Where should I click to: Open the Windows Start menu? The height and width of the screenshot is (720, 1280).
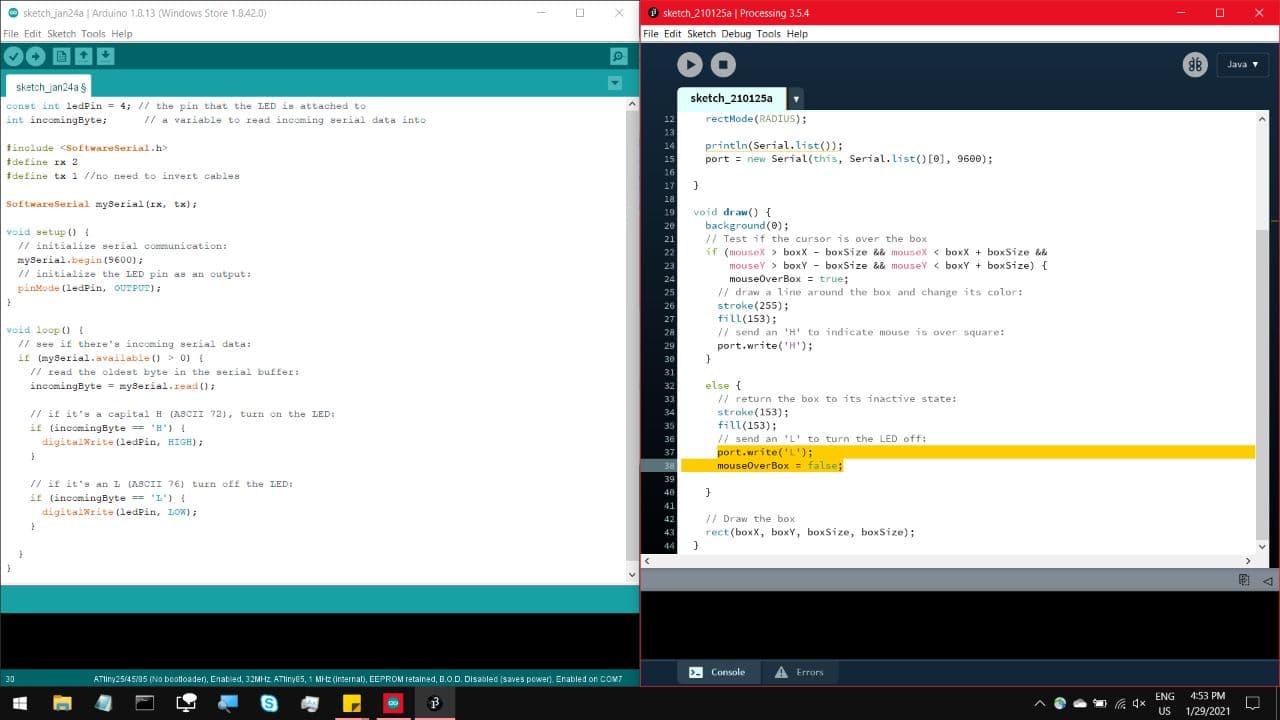click(19, 703)
